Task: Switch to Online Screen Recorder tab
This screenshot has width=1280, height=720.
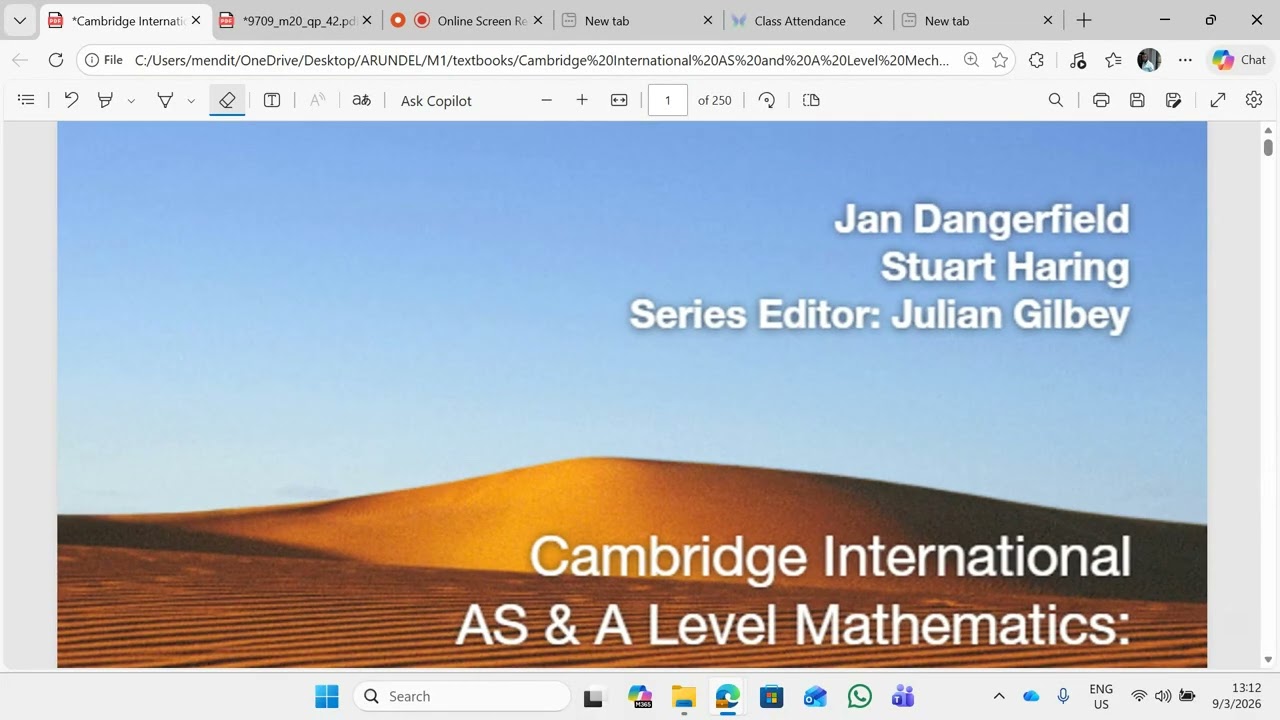Action: coord(468,21)
